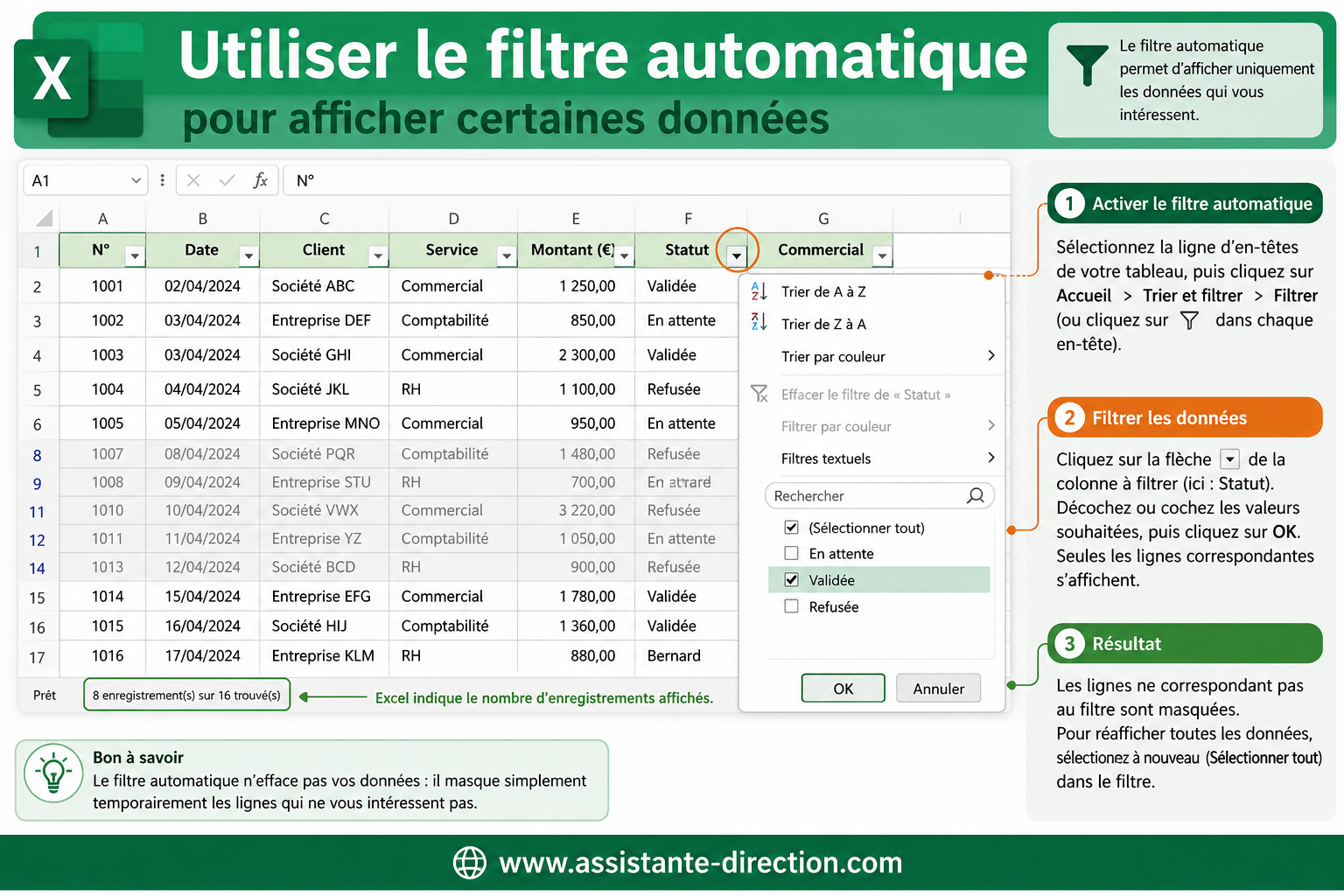Select column header D
Screen dimensions: 1344x896
[453, 219]
